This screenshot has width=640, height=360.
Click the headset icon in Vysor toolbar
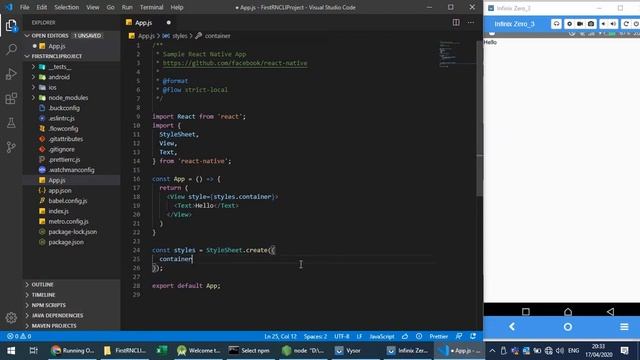[x=556, y=24]
